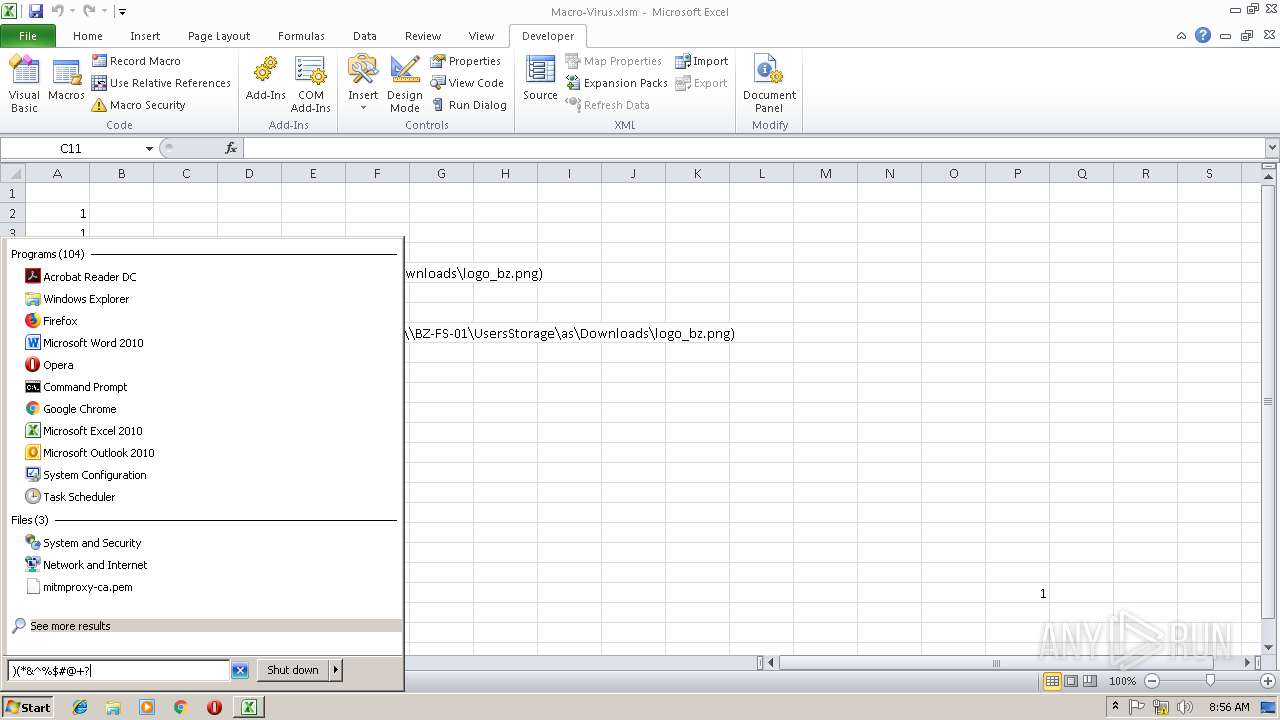Open Microsoft Excel Help
This screenshot has height=720, width=1280.
click(x=1203, y=35)
